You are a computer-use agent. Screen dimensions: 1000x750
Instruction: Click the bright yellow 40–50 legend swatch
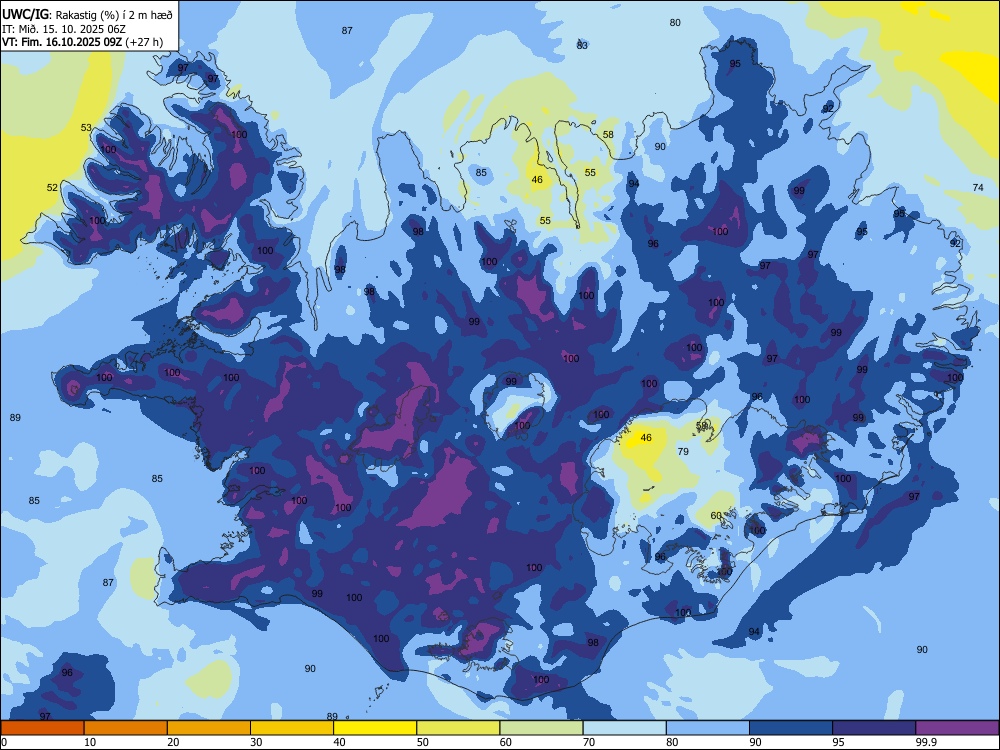(x=375, y=728)
